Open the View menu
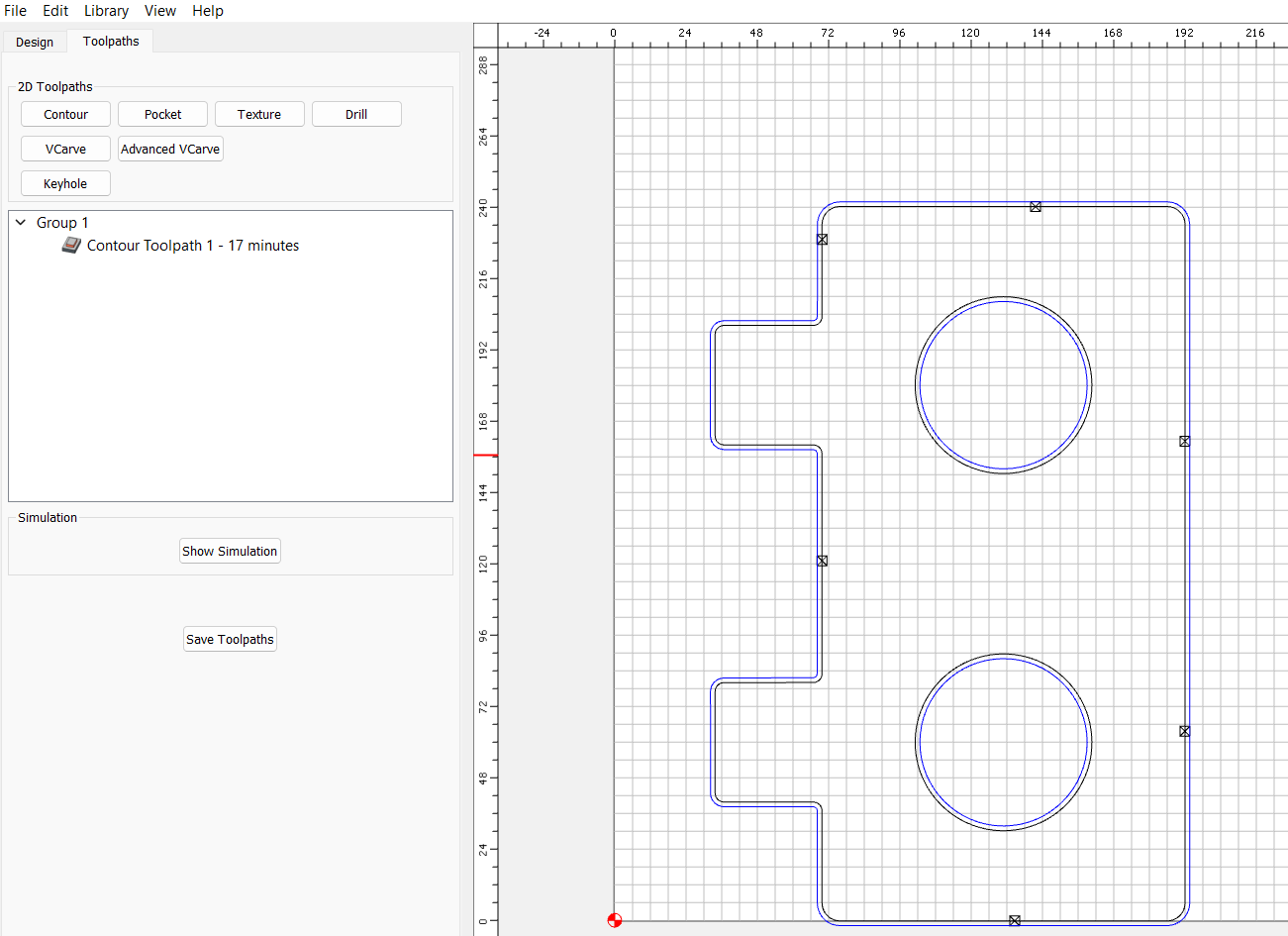The image size is (1288, 936). [x=160, y=11]
